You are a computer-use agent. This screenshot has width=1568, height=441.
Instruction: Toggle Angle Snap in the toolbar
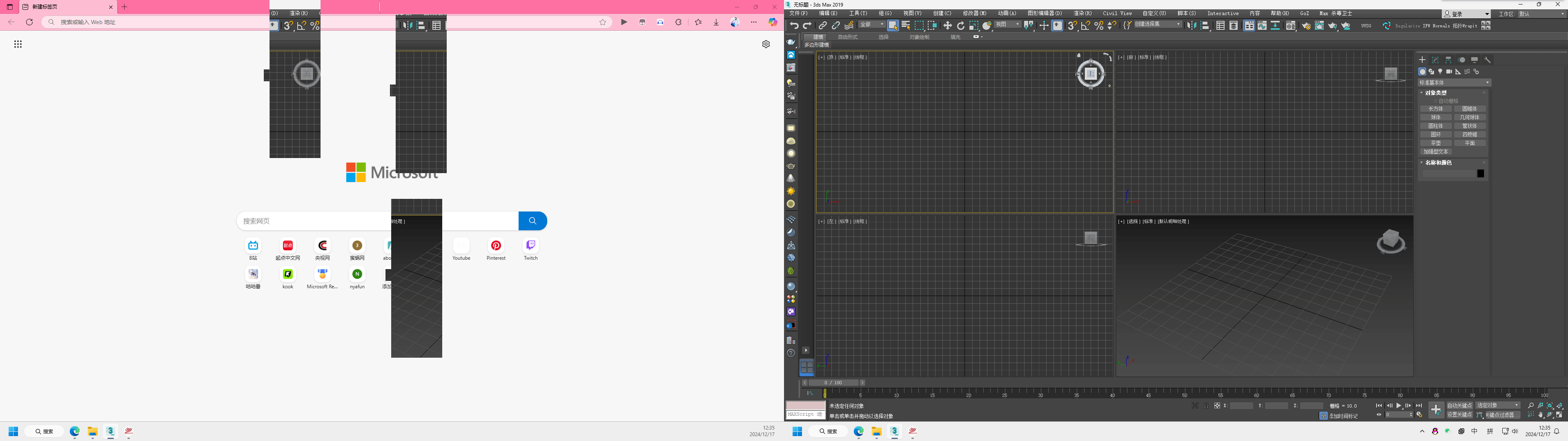[1085, 26]
